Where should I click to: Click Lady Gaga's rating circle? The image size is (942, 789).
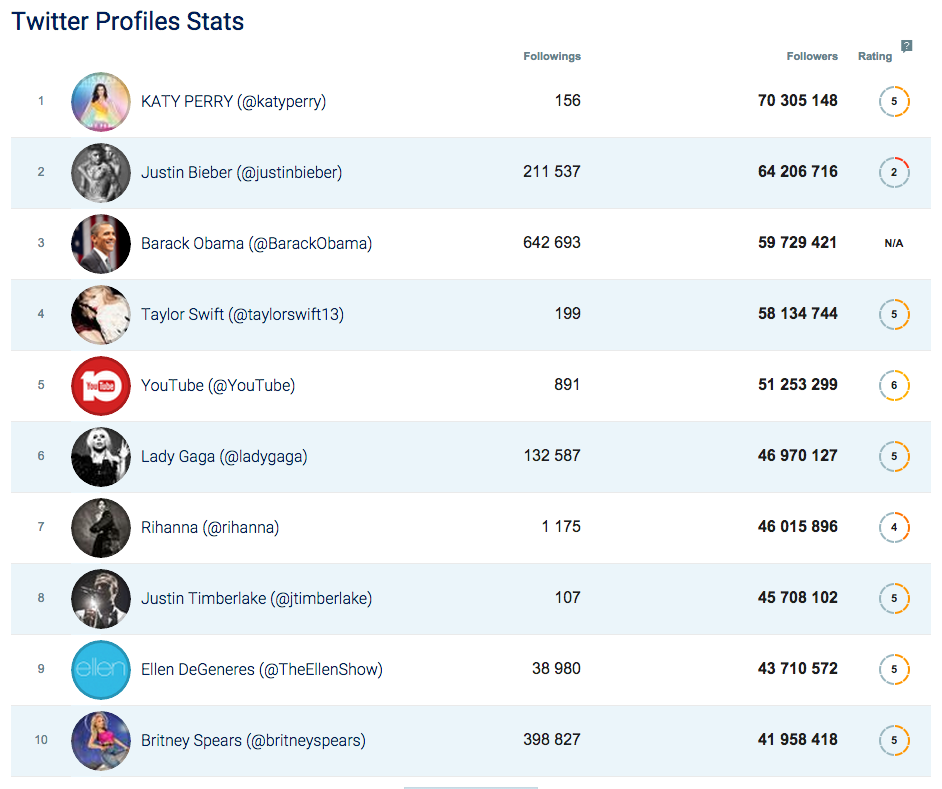pyautogui.click(x=894, y=456)
